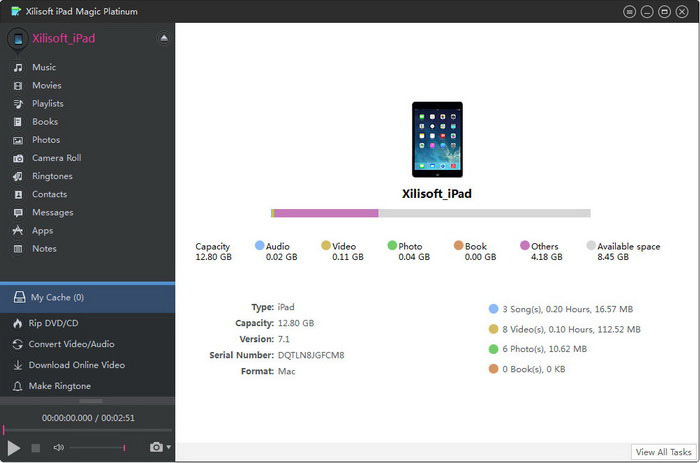Click the snapshot camera icon

[156, 447]
